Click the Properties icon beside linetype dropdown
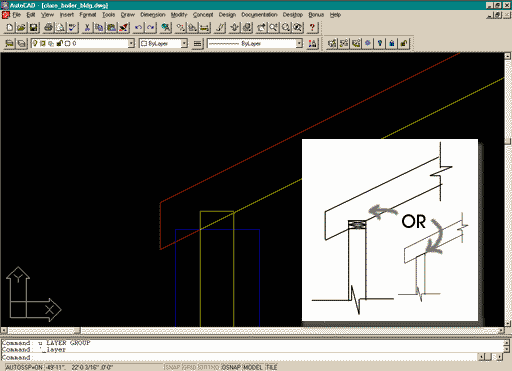 pyautogui.click(x=313, y=43)
